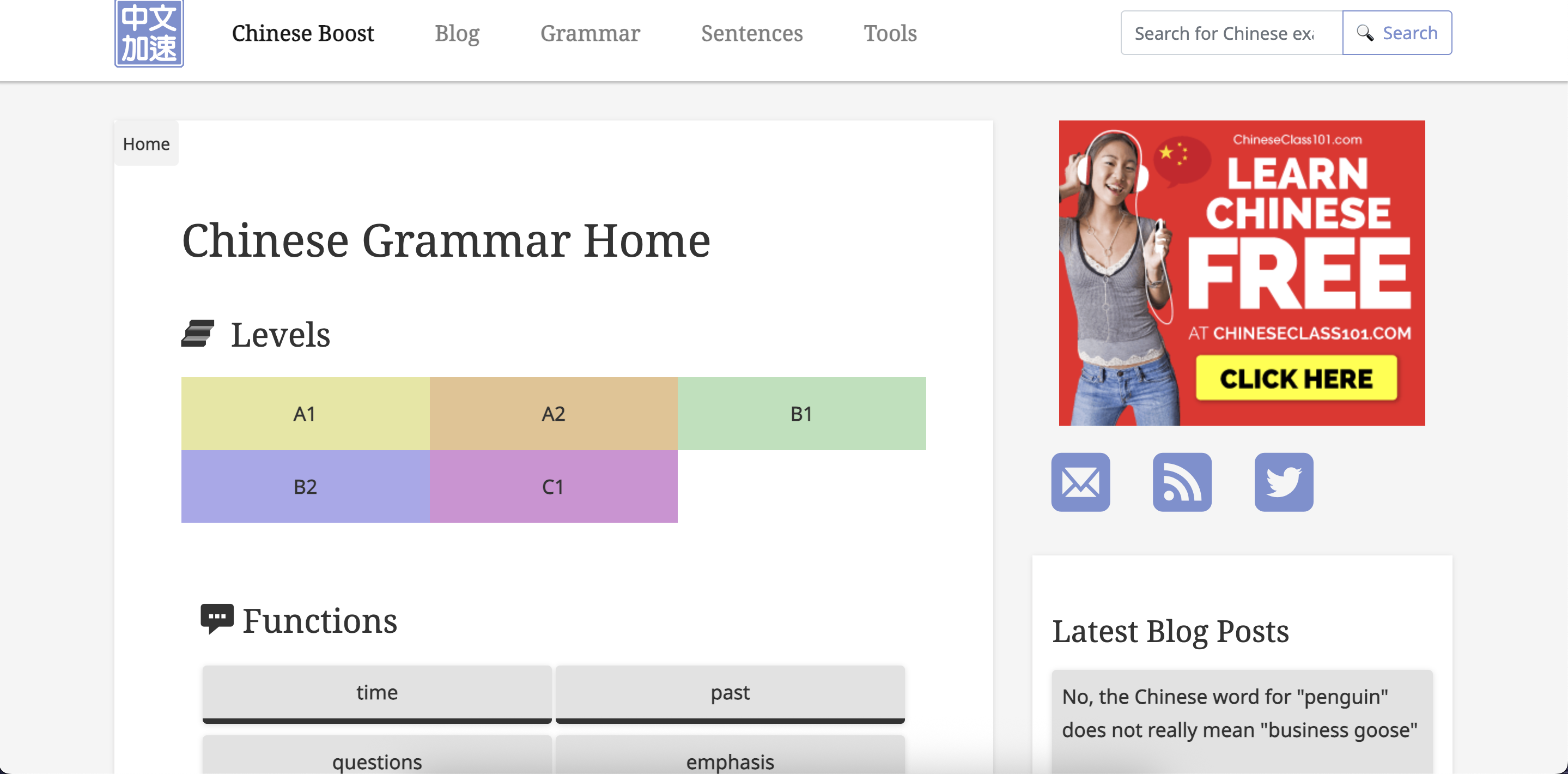Open the Blog menu item
This screenshot has height=774, width=1568.
pyautogui.click(x=457, y=33)
